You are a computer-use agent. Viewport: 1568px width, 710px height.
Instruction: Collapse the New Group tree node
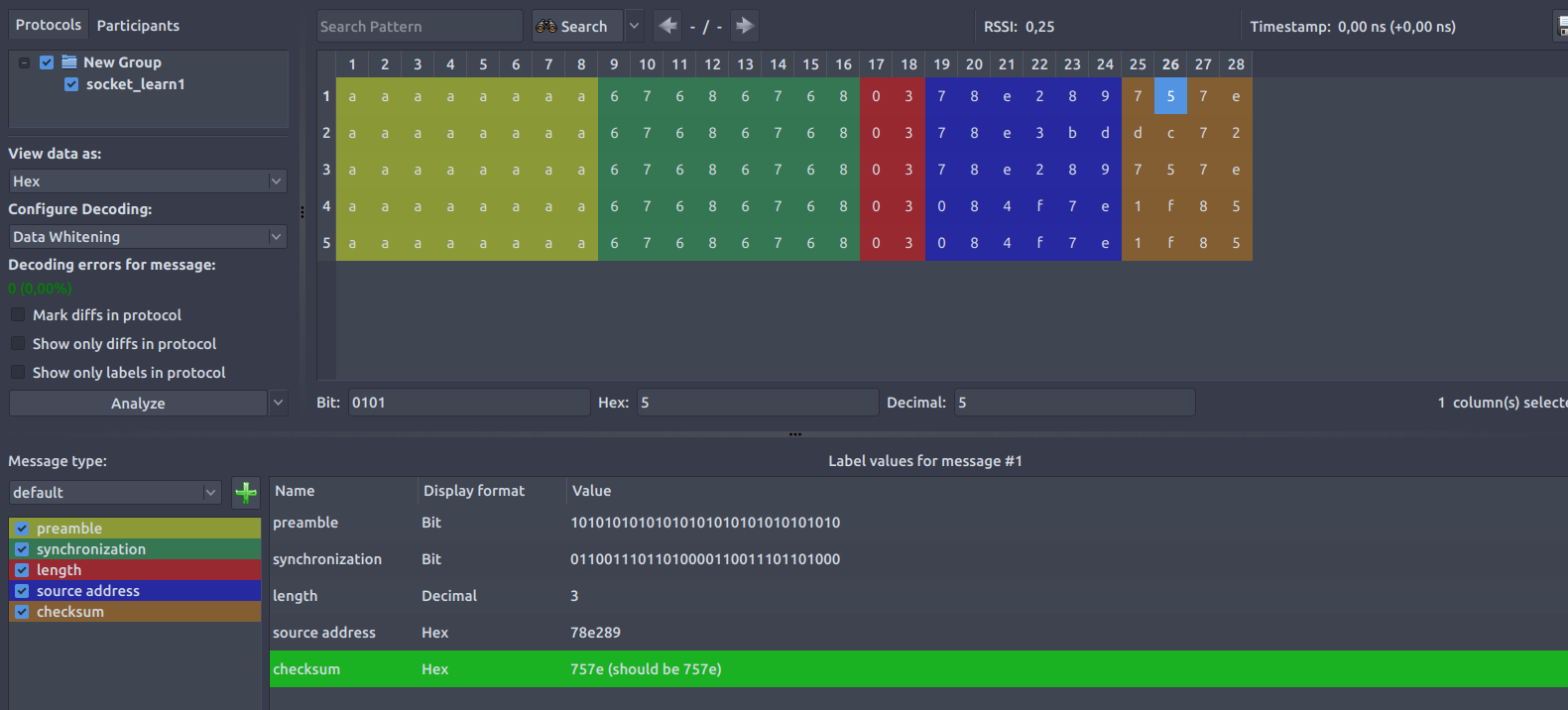(24, 62)
